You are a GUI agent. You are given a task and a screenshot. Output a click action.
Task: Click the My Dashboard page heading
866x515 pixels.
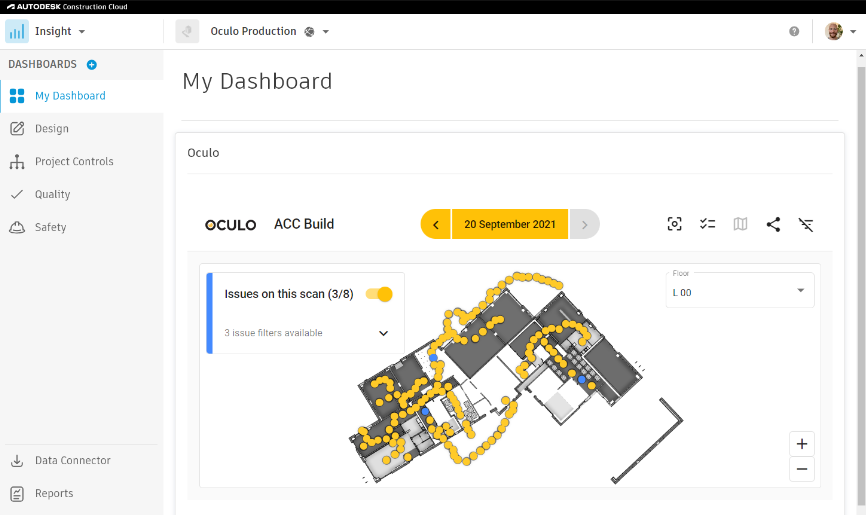click(257, 82)
